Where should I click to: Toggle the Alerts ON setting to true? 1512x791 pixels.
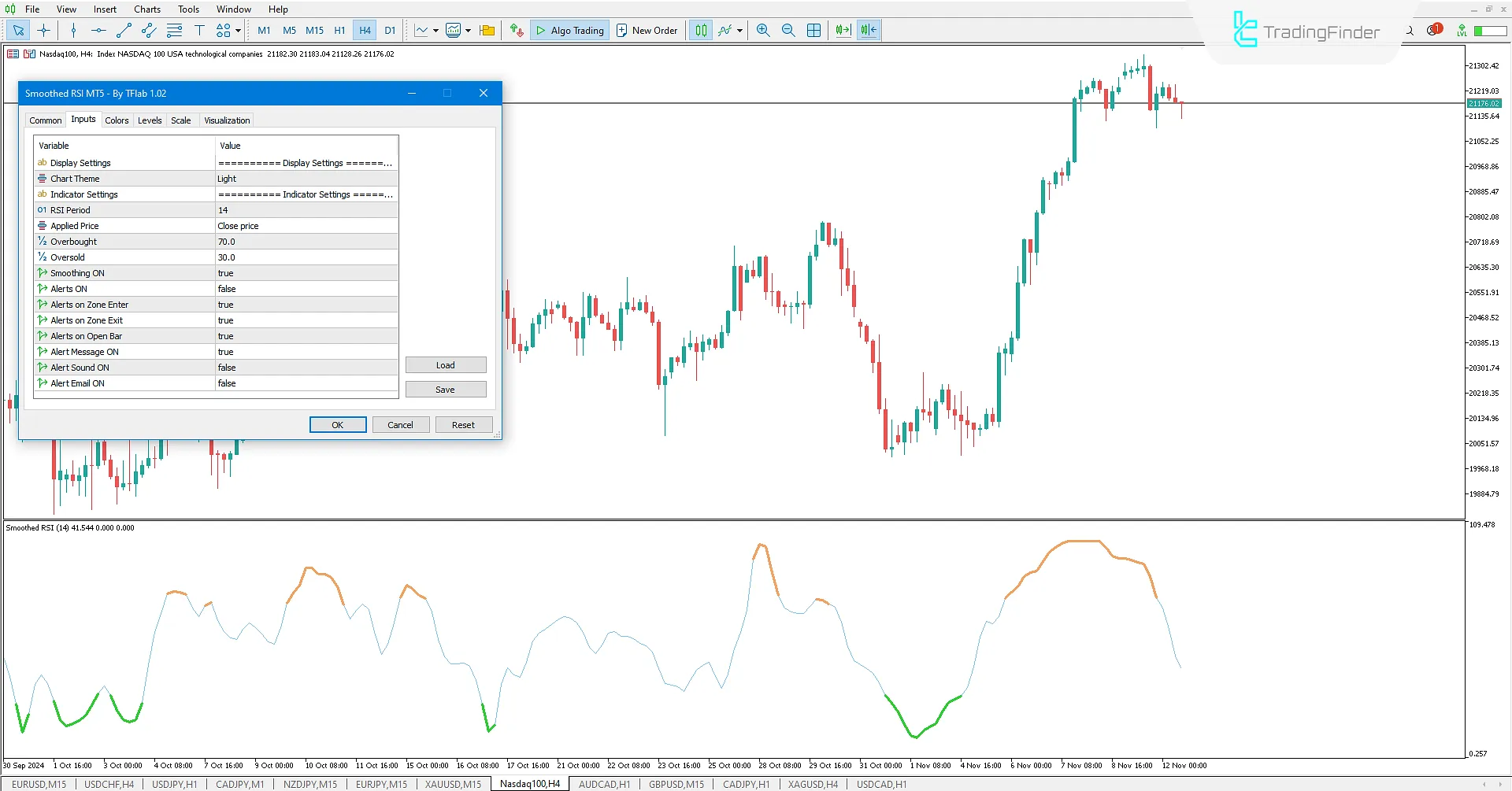coord(307,288)
